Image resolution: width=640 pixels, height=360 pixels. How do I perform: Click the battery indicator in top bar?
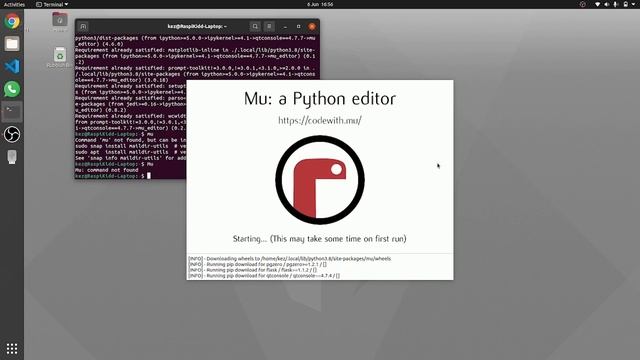(x=626, y=4)
